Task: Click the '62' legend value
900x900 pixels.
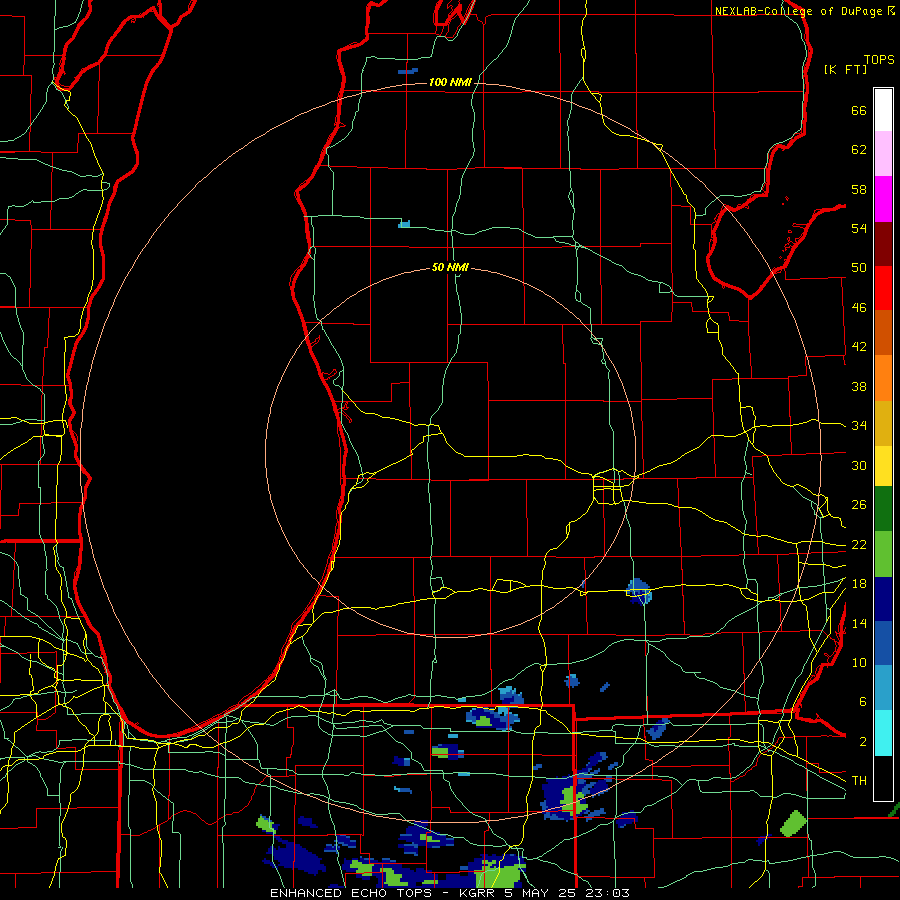Action: 859,150
